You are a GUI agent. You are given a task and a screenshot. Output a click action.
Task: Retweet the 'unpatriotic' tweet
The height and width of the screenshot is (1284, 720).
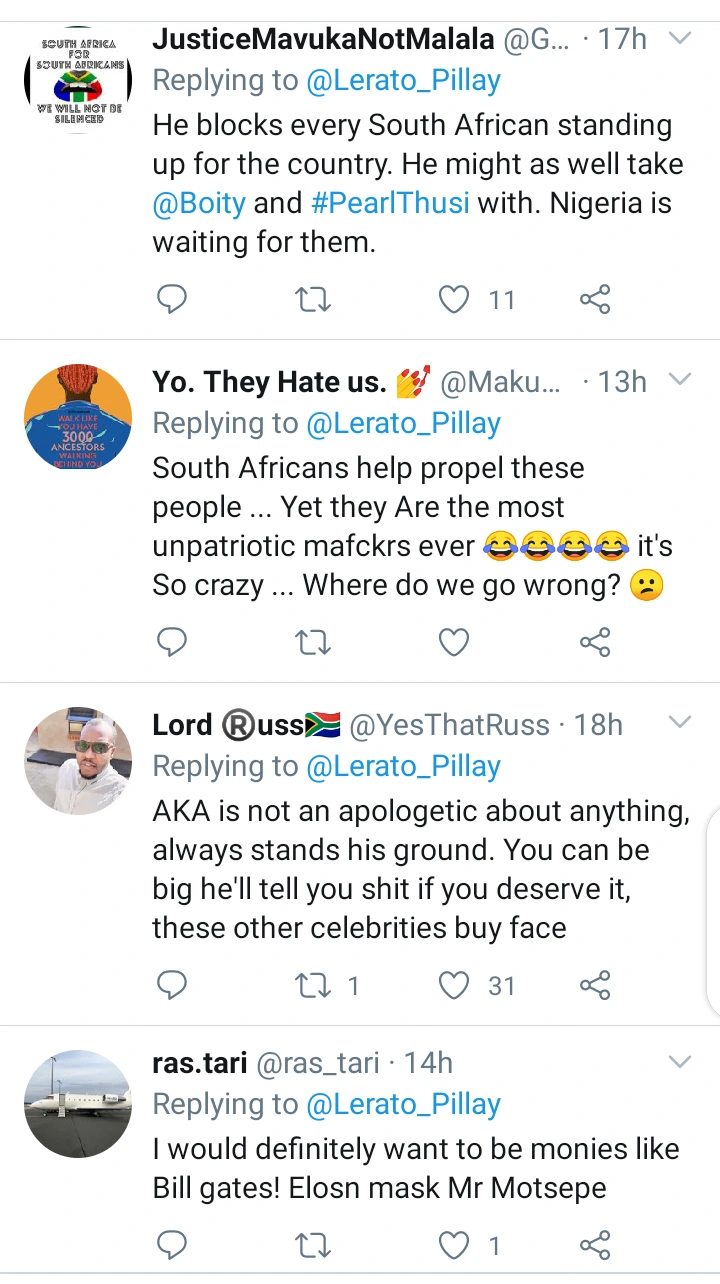click(x=314, y=642)
